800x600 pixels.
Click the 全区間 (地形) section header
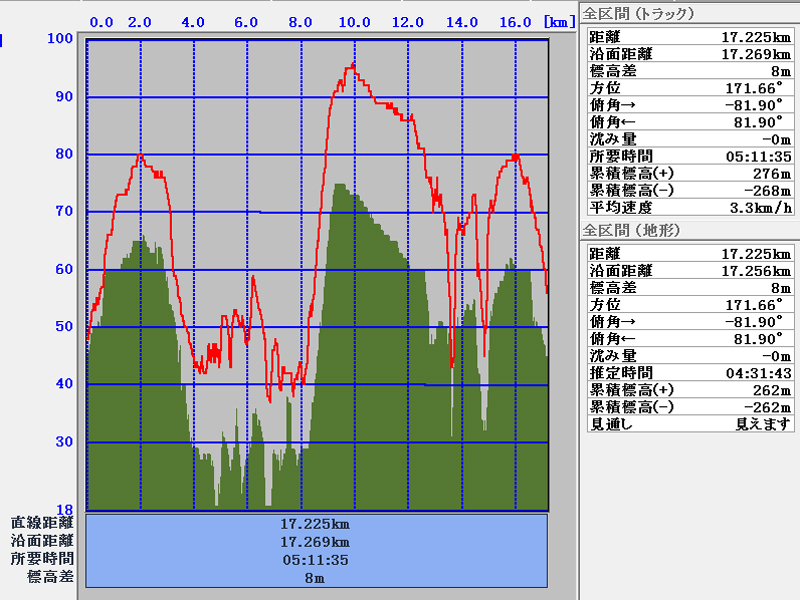[x=631, y=230]
